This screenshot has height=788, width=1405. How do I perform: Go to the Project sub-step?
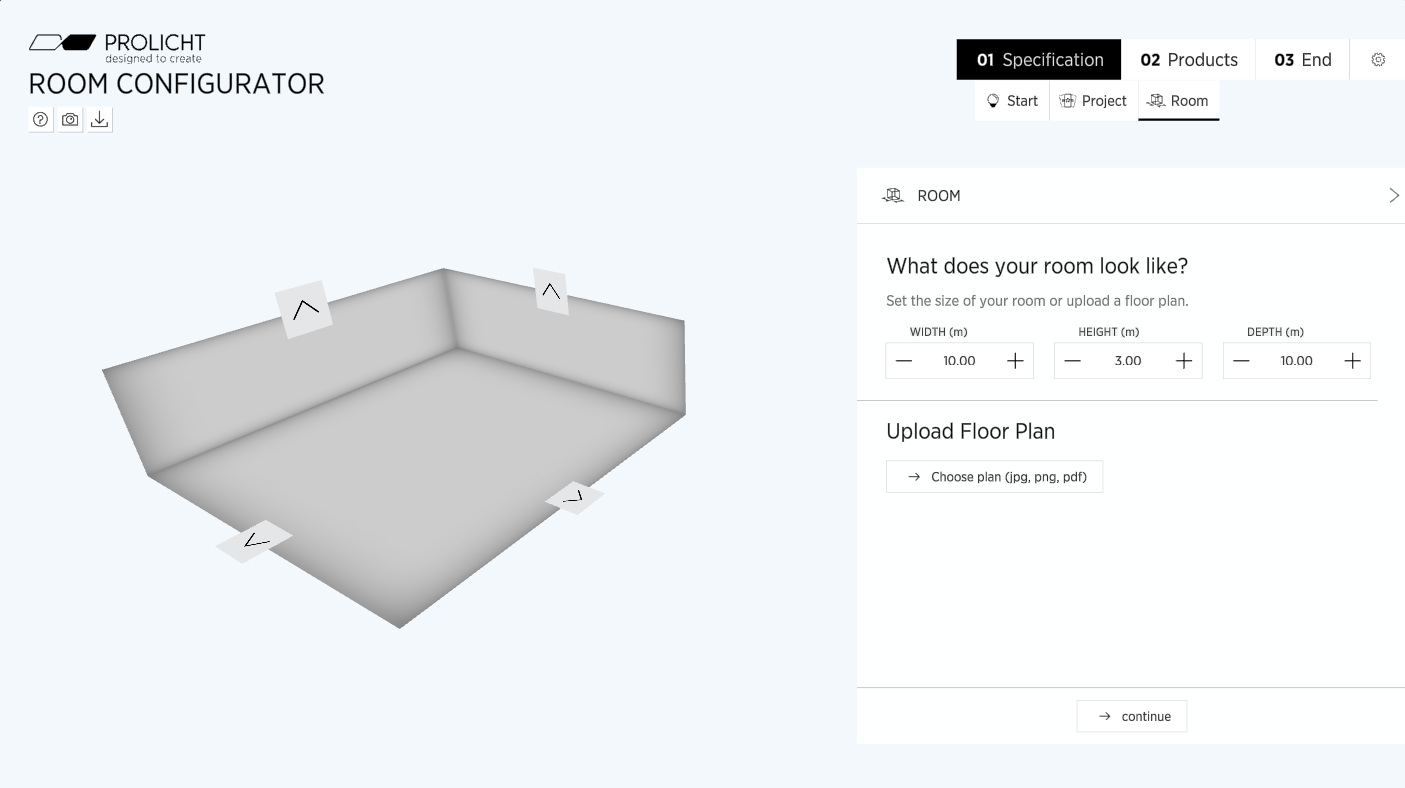1093,101
